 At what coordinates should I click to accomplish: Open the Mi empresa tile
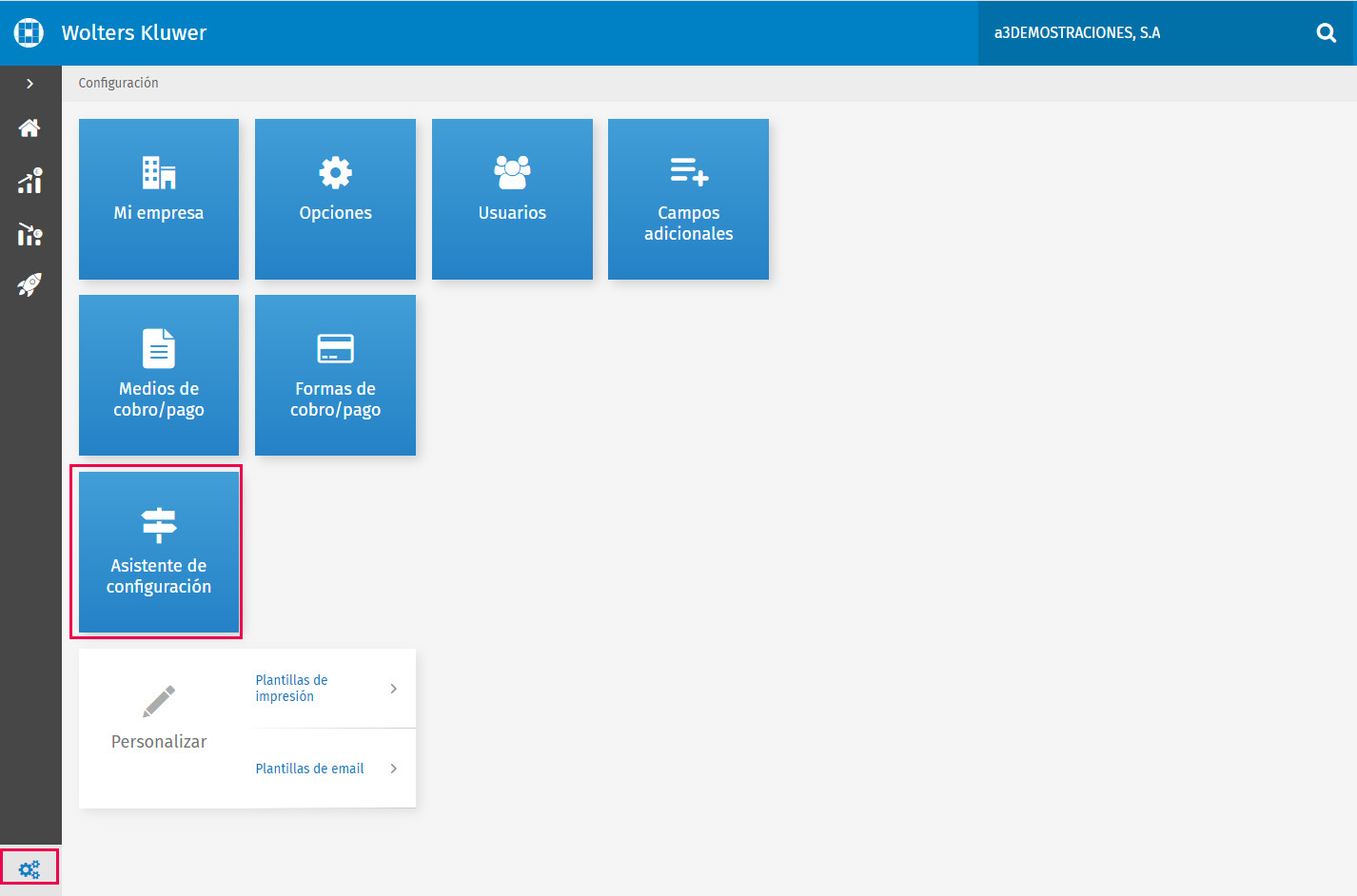pyautogui.click(x=159, y=199)
